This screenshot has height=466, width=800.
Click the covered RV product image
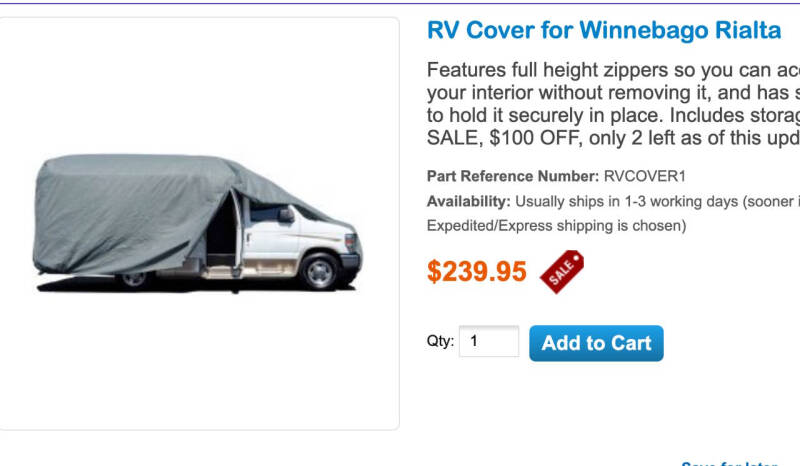198,224
